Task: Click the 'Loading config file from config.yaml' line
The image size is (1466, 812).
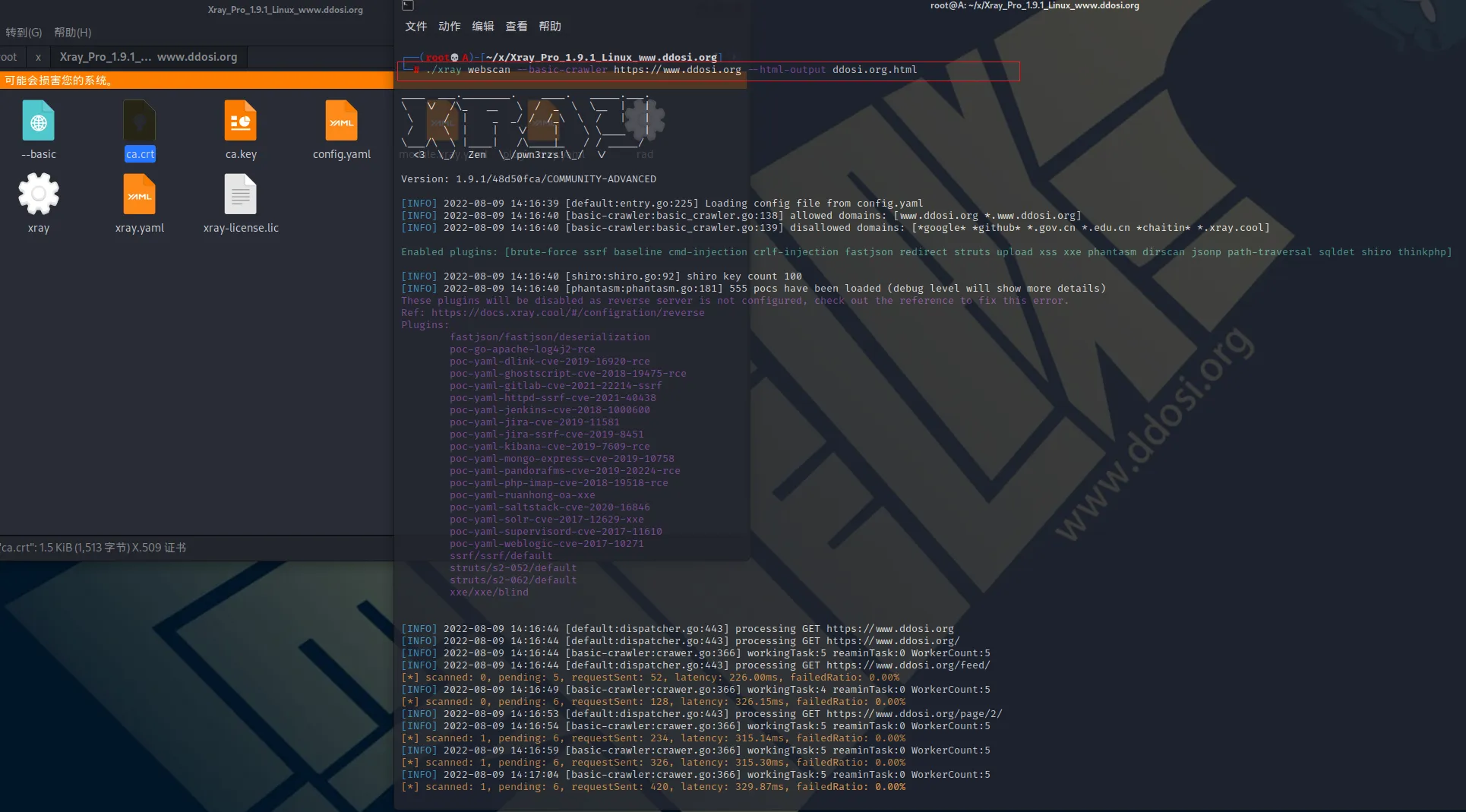Action: click(x=662, y=204)
